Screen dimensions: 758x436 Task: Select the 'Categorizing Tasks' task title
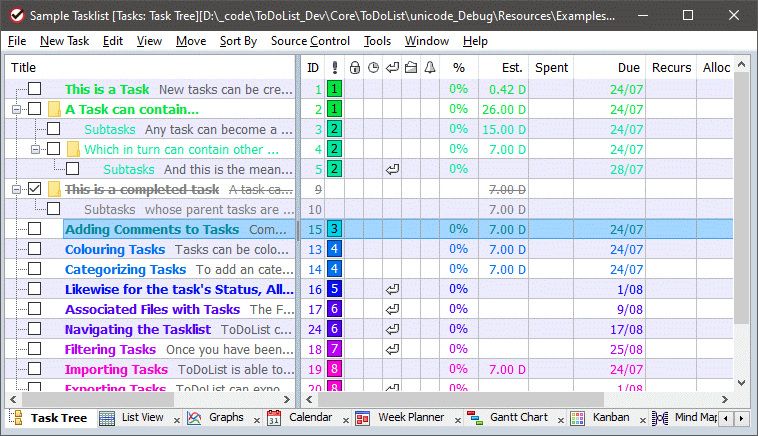point(125,269)
